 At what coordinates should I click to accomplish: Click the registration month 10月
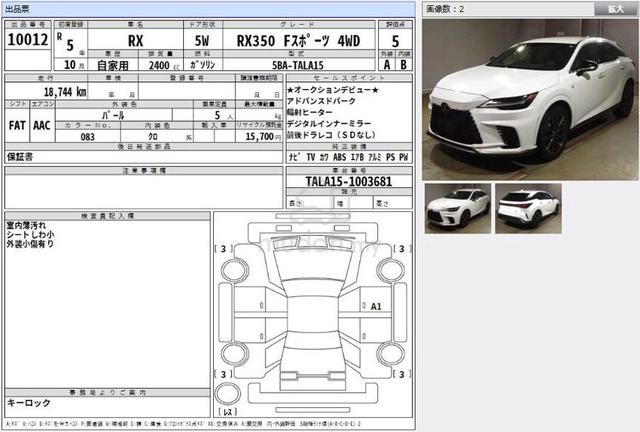(73, 65)
